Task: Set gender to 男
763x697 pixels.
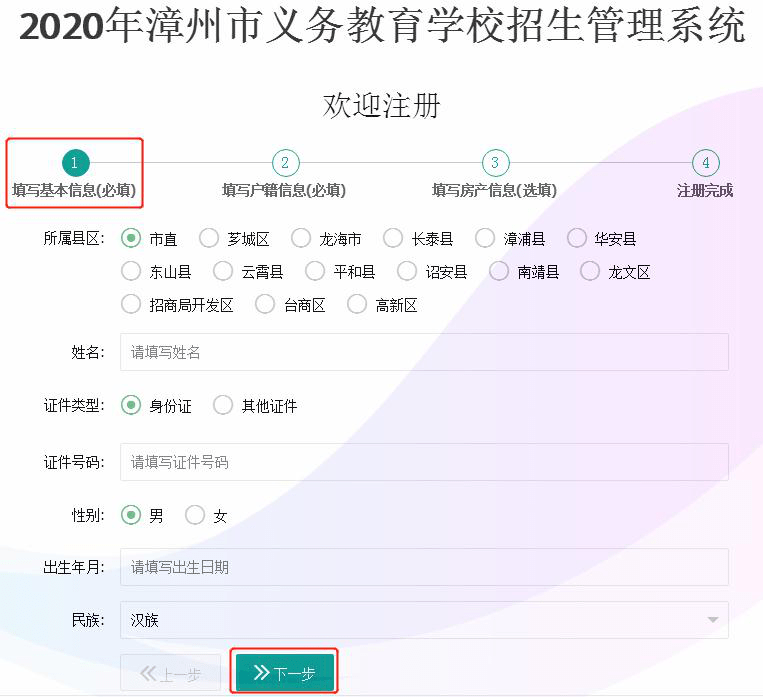Action: 131,515
